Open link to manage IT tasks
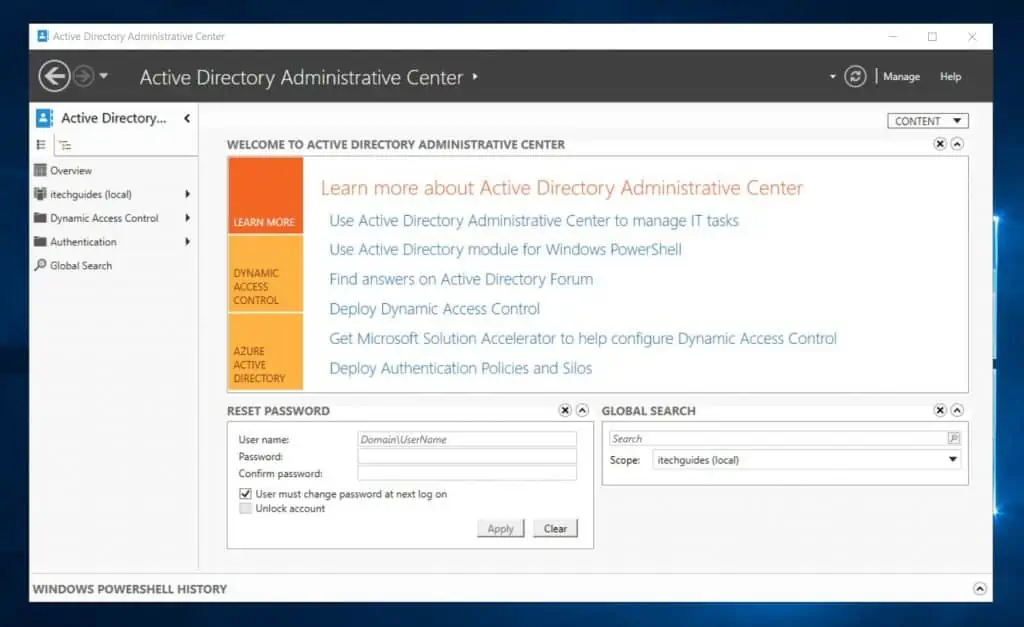This screenshot has height=627, width=1024. tap(534, 221)
